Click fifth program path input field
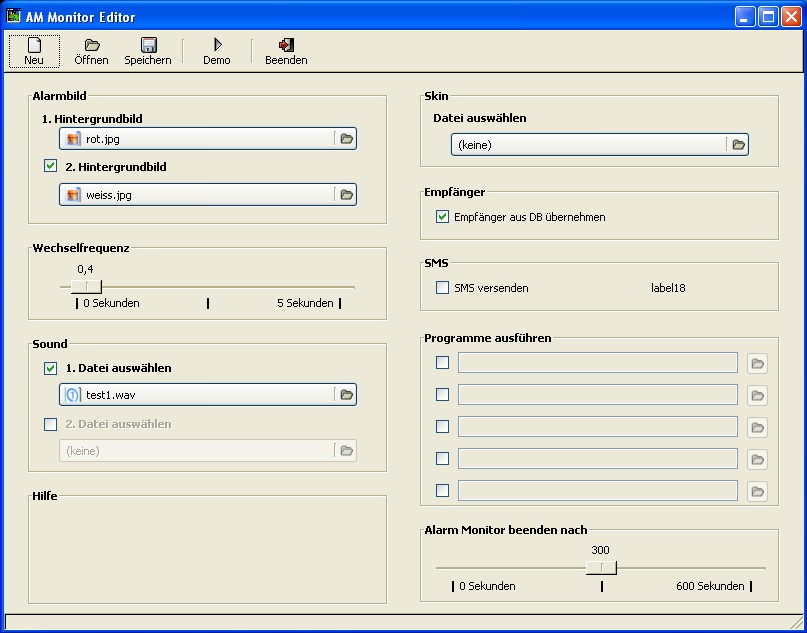This screenshot has height=633, width=807. (598, 490)
